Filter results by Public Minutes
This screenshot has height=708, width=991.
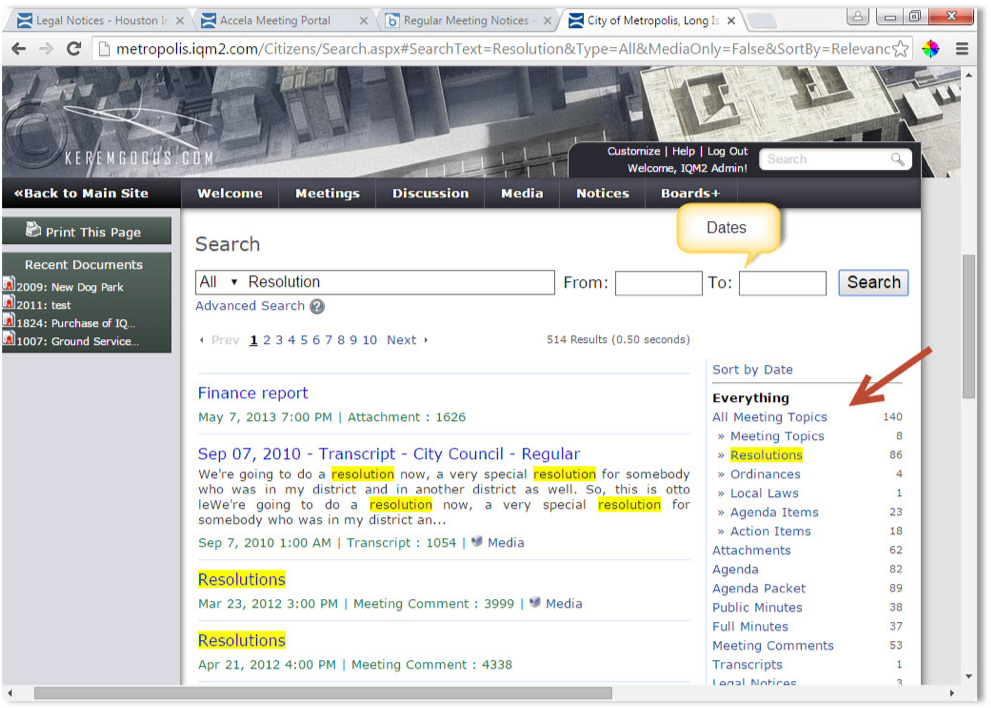(x=757, y=607)
